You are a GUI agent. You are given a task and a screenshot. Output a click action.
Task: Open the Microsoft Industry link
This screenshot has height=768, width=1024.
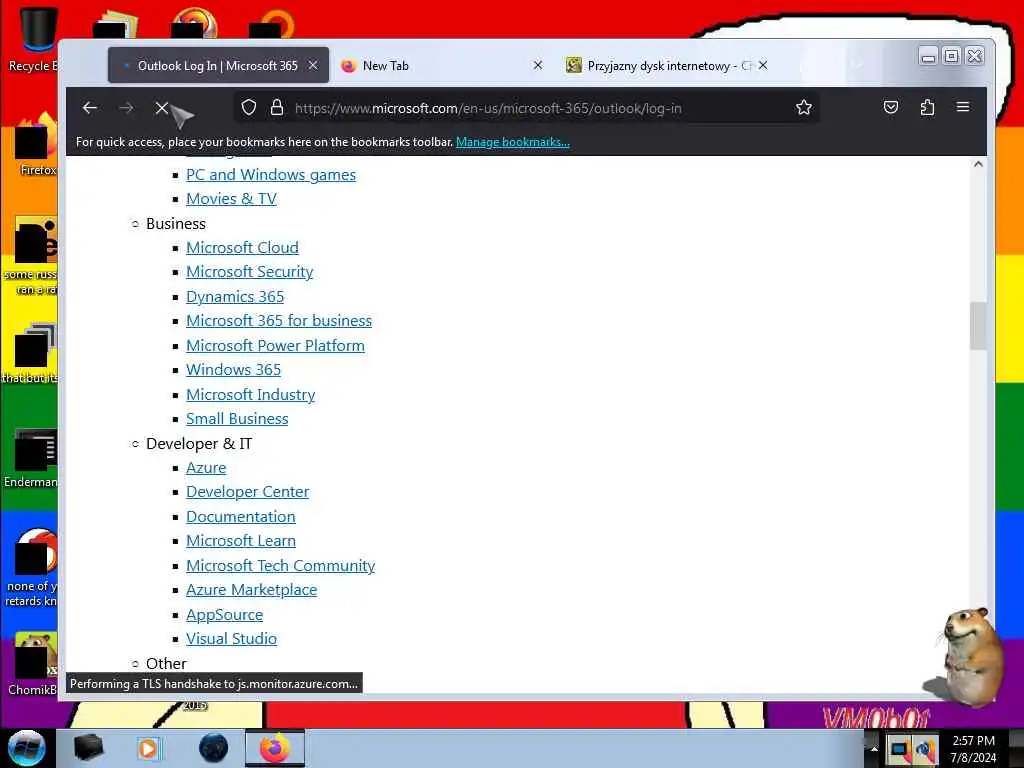click(251, 394)
